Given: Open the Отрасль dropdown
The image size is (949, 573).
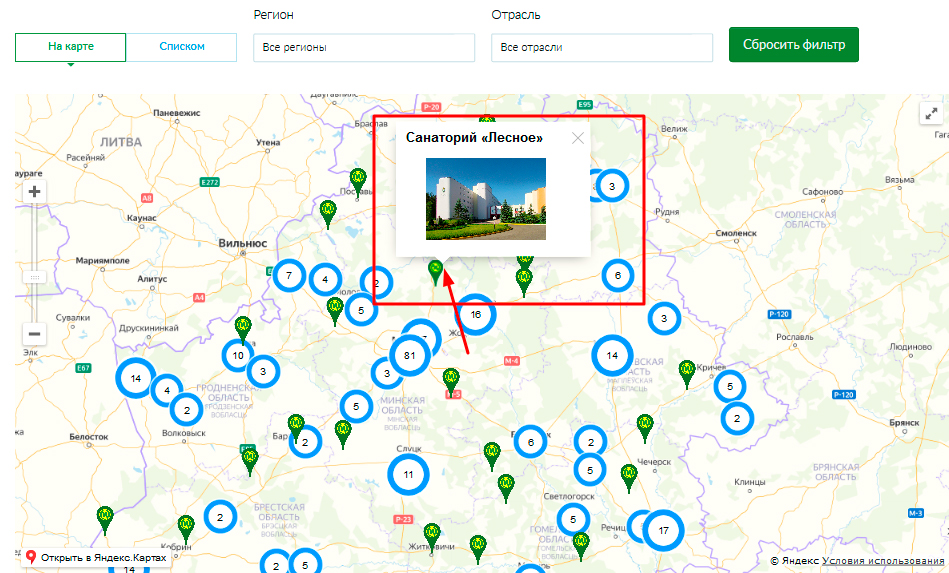Looking at the screenshot, I should (601, 47).
